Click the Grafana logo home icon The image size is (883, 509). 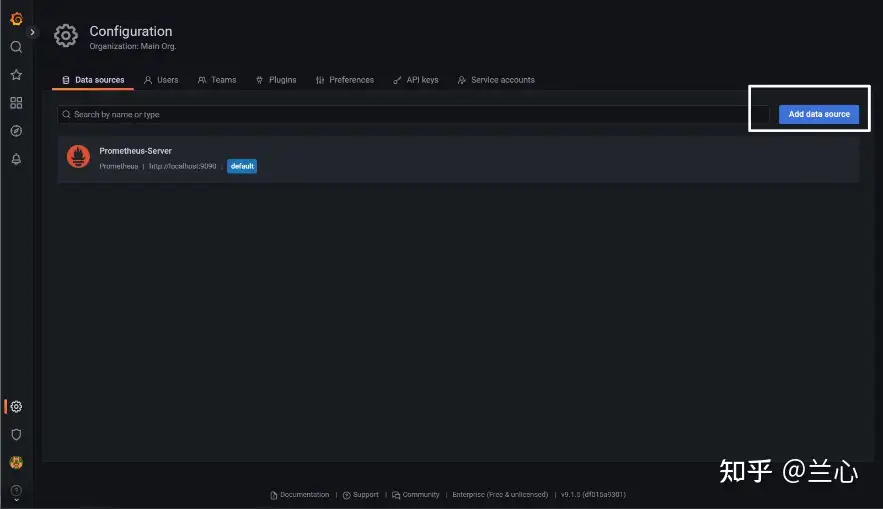tap(16, 19)
